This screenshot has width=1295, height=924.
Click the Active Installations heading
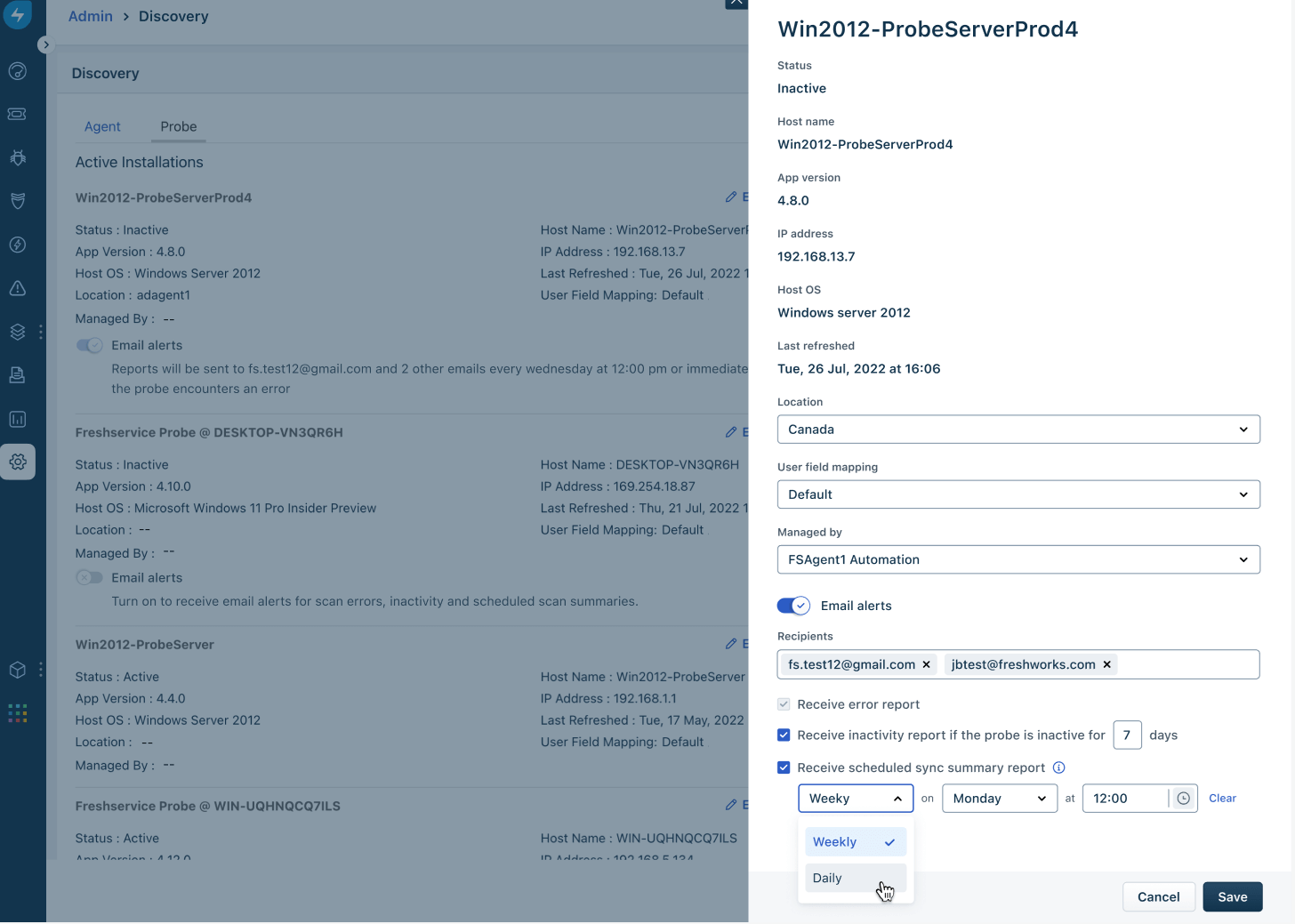tap(140, 162)
